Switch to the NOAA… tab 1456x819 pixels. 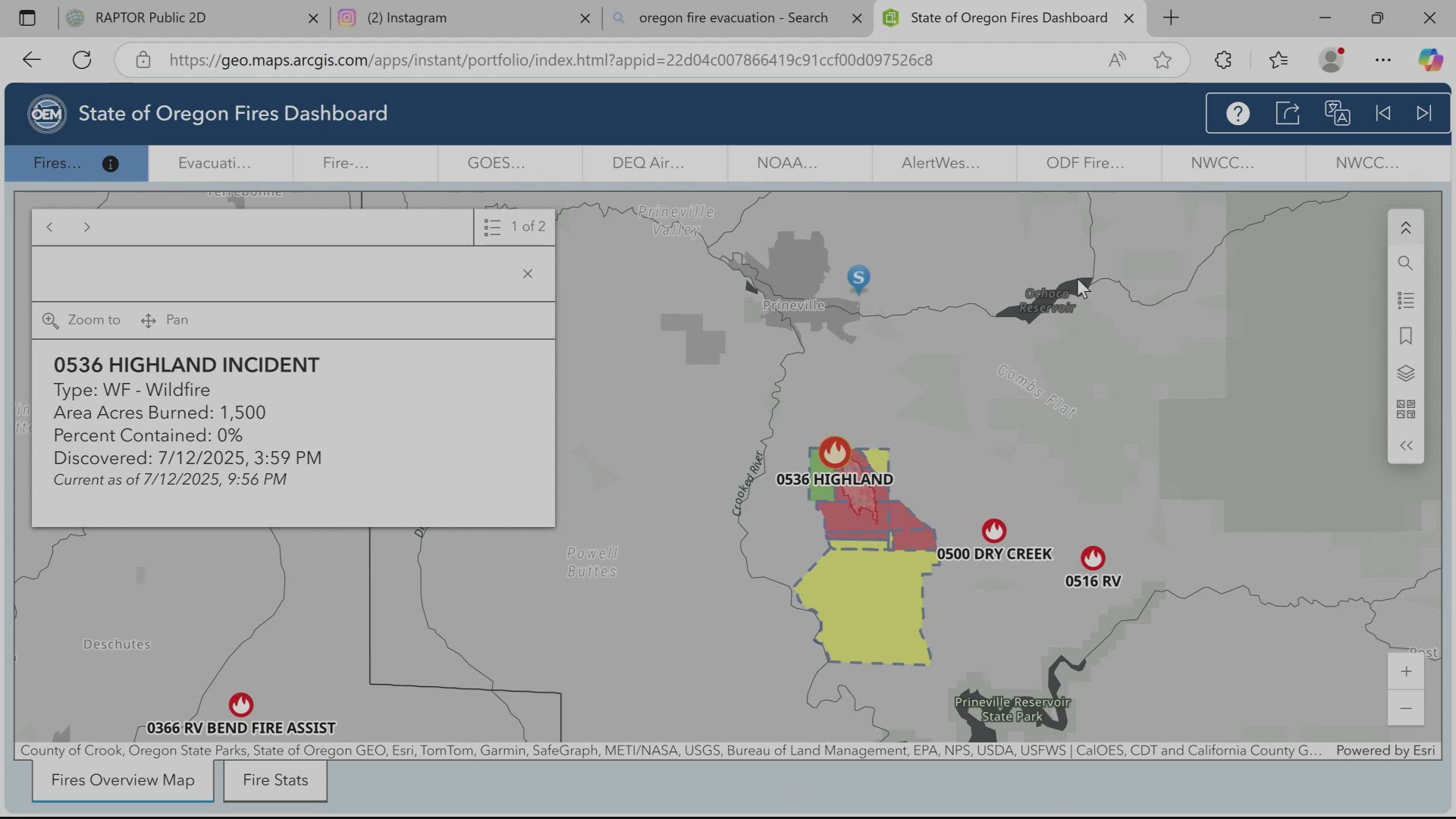[x=800, y=163]
